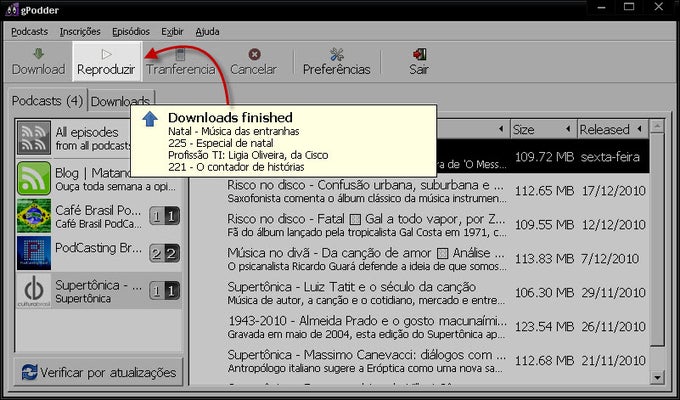Click the 109.72 MB size cell

pyautogui.click(x=544, y=157)
